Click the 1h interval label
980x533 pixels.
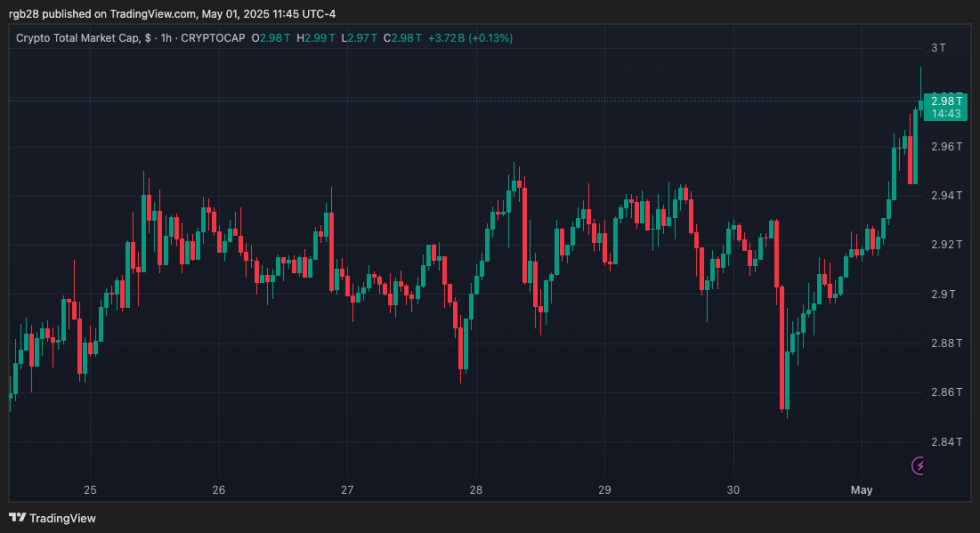(166, 38)
